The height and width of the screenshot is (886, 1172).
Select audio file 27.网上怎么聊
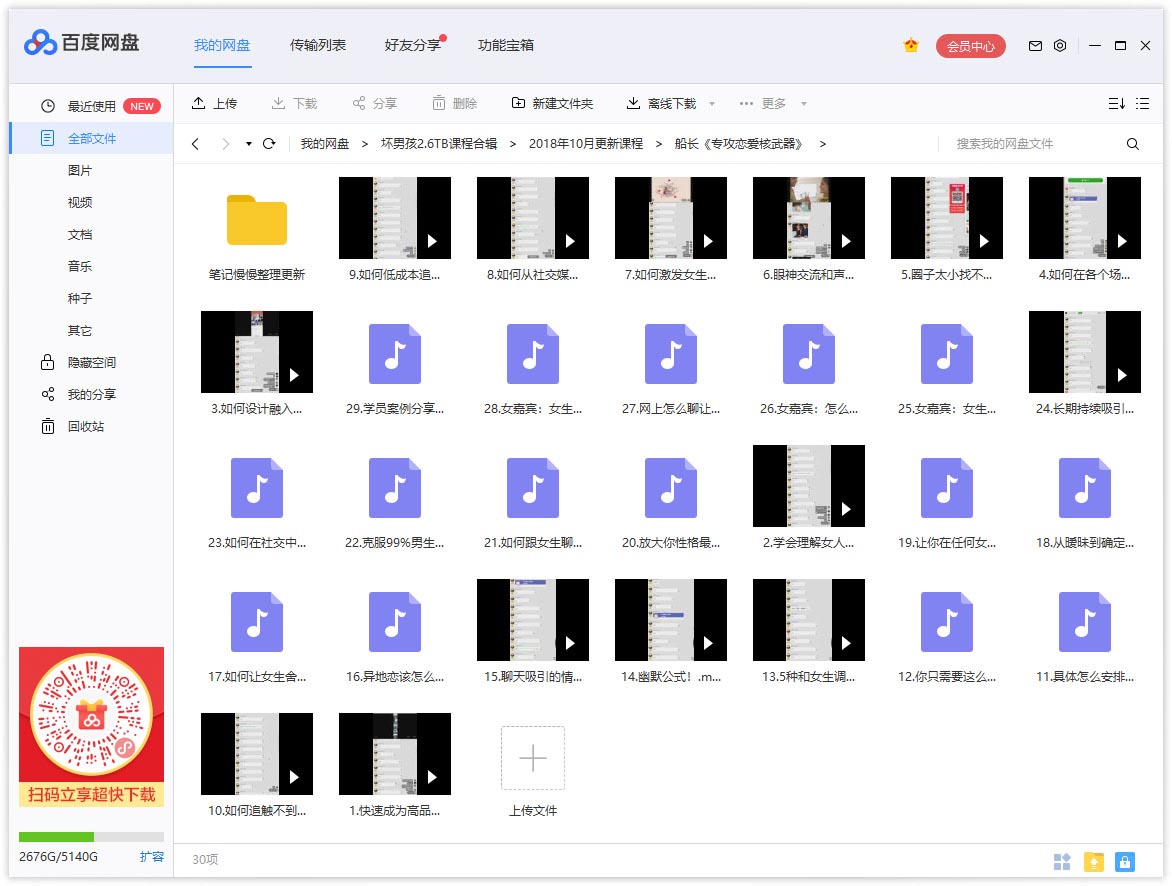click(x=670, y=354)
